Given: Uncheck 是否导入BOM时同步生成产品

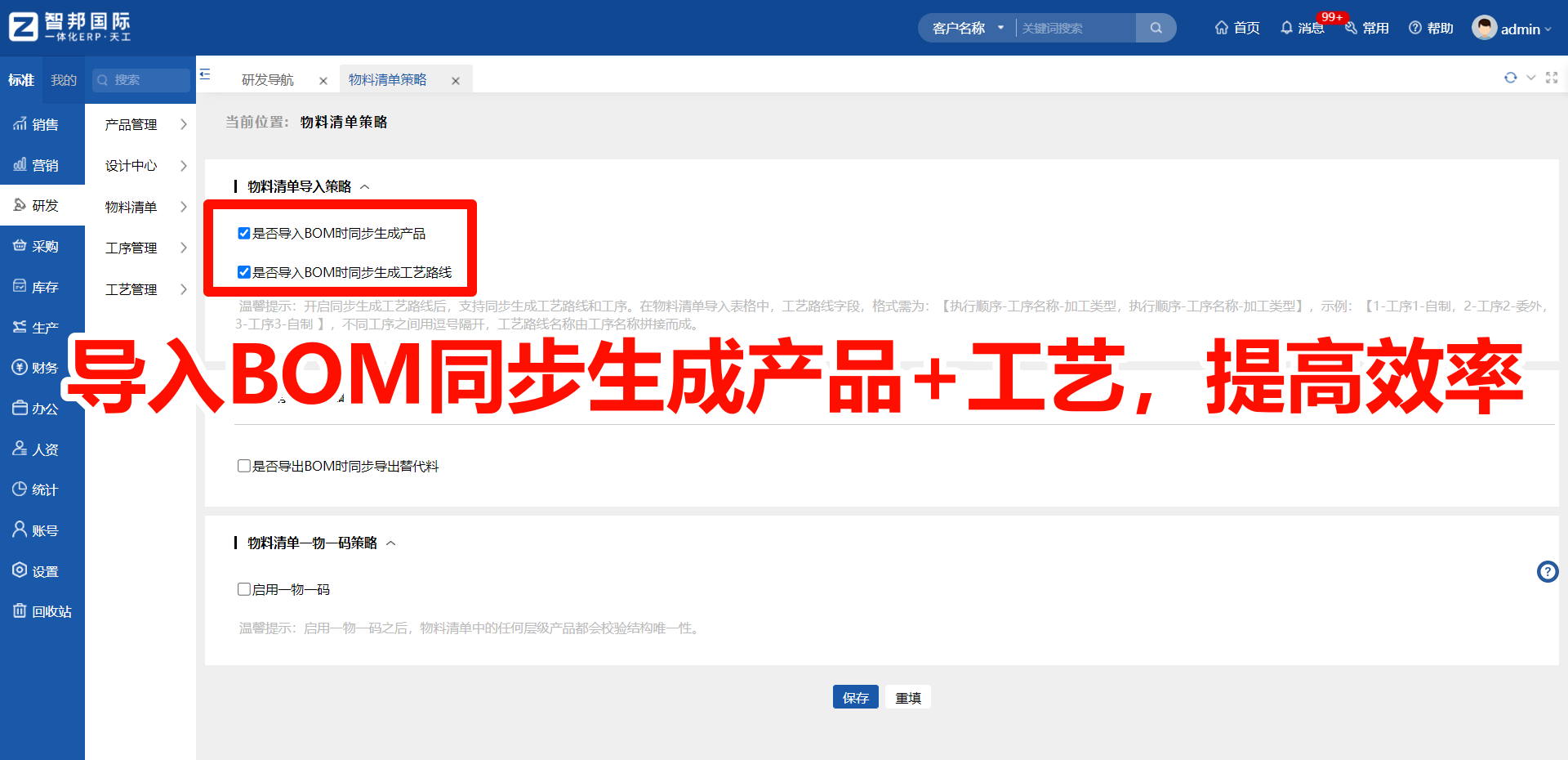Looking at the screenshot, I should tap(243, 233).
